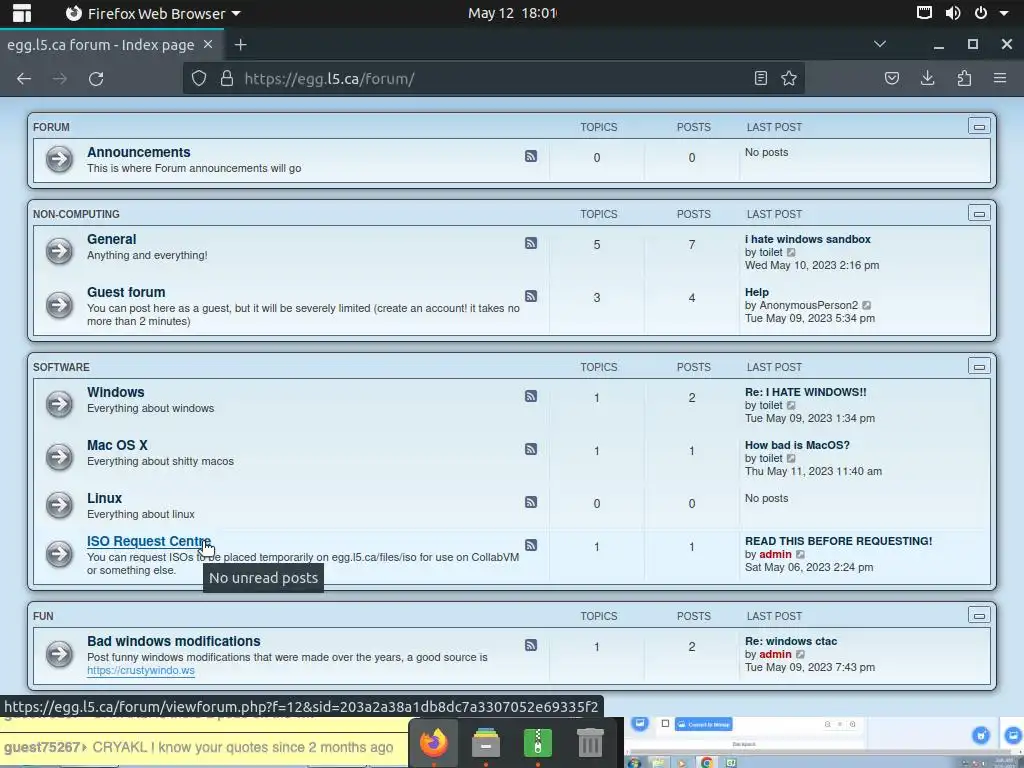Screen dimensions: 1024x768
Task: Focus the address bar URL field
Action: 496,78
